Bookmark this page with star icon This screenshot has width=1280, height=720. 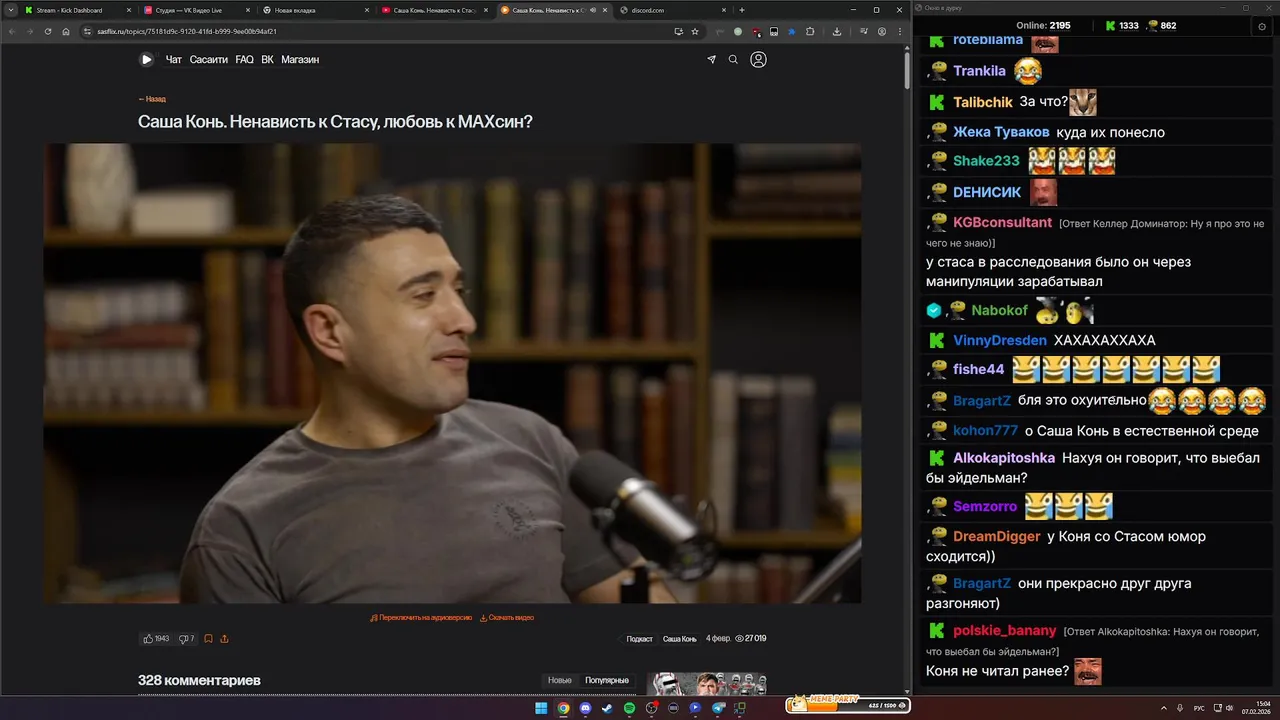coord(695,31)
